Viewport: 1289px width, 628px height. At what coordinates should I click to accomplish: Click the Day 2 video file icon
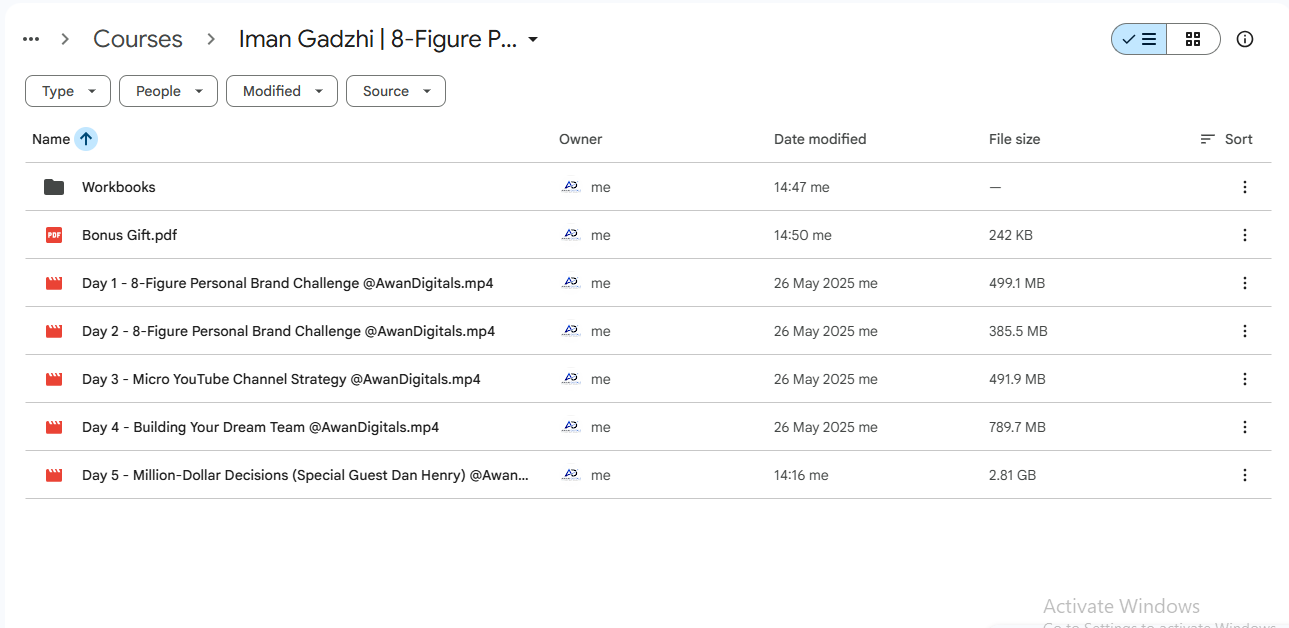(x=54, y=331)
